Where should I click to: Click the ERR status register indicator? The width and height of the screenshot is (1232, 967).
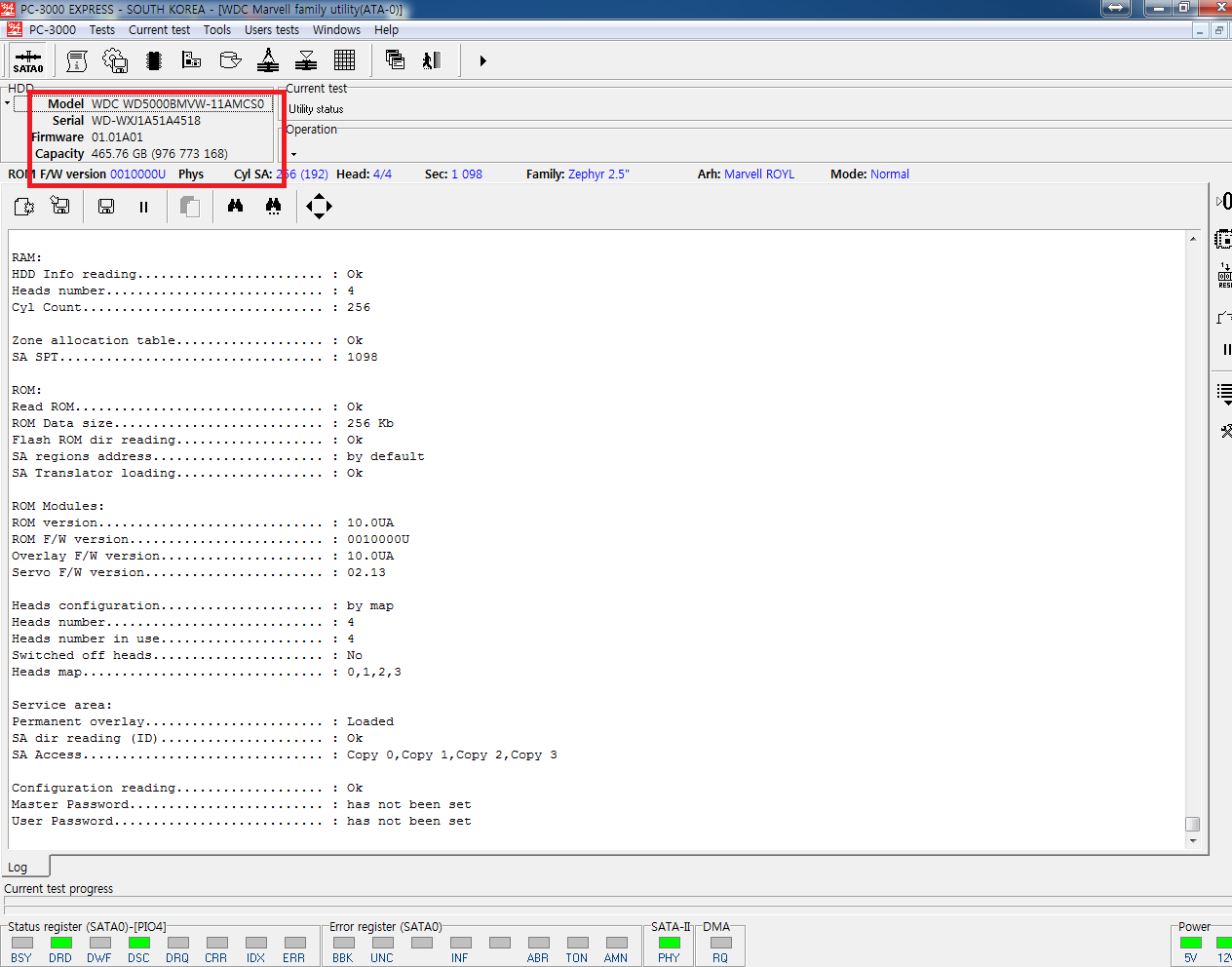295,942
